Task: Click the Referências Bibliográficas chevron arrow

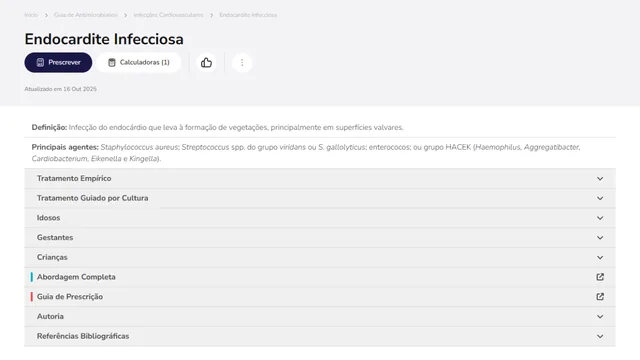Action: click(600, 336)
